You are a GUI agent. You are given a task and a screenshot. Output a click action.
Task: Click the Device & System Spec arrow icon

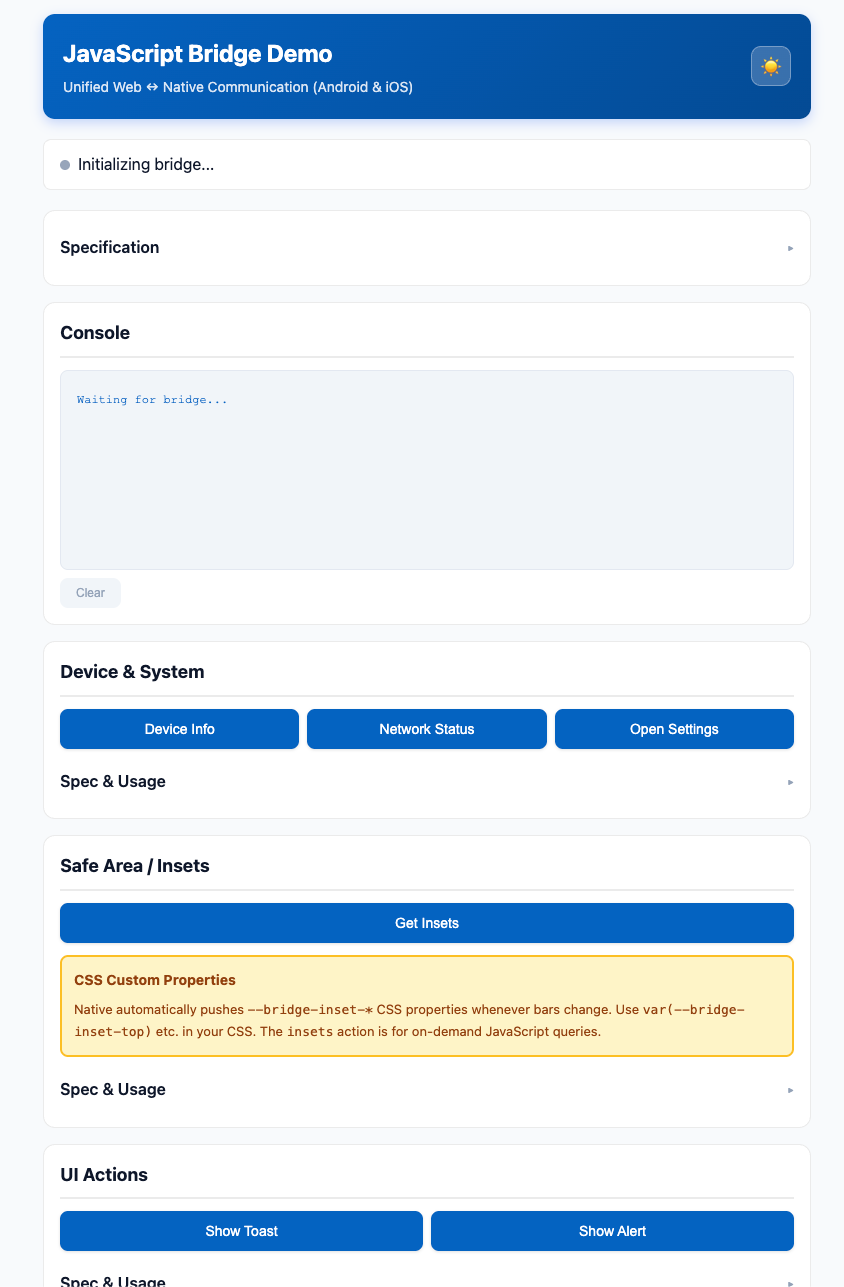click(790, 782)
